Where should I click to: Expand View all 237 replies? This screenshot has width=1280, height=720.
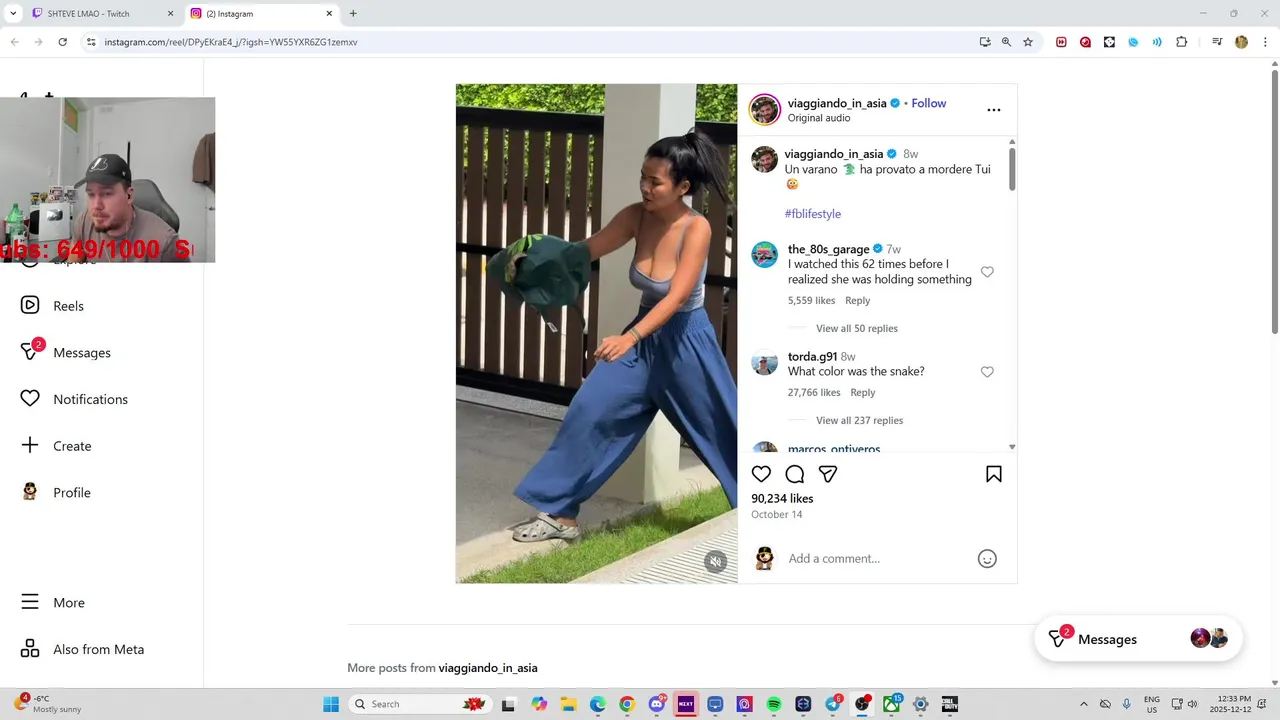tap(859, 420)
